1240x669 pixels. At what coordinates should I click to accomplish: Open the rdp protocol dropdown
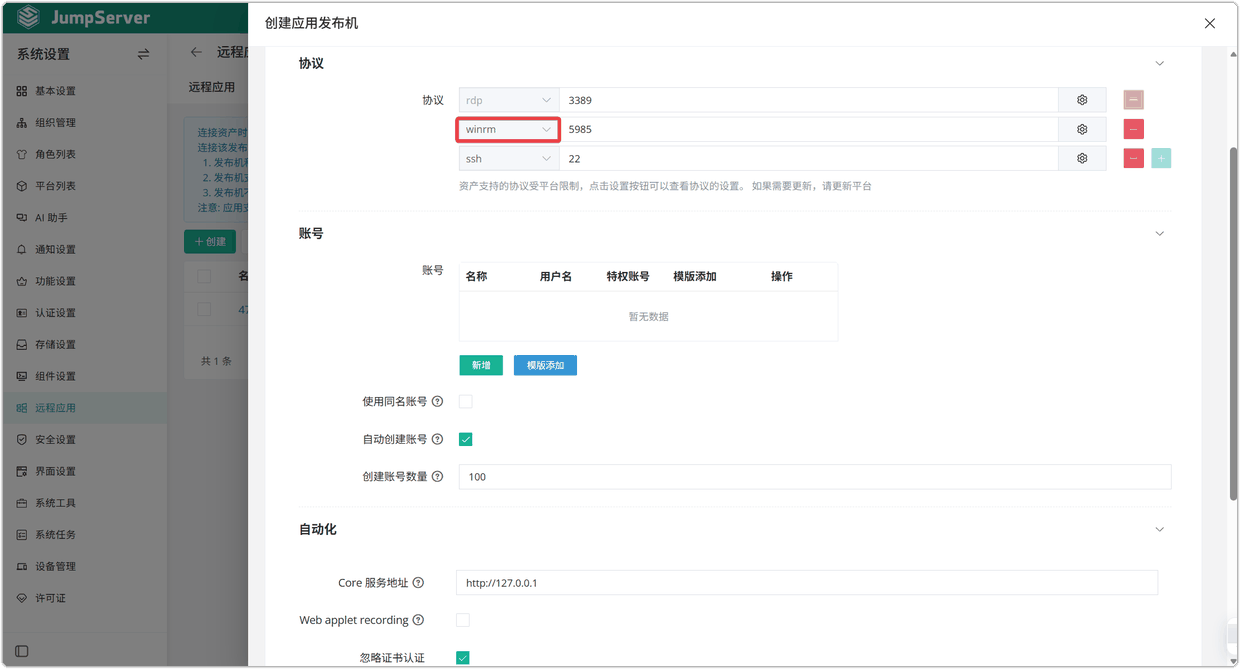[x=509, y=100]
